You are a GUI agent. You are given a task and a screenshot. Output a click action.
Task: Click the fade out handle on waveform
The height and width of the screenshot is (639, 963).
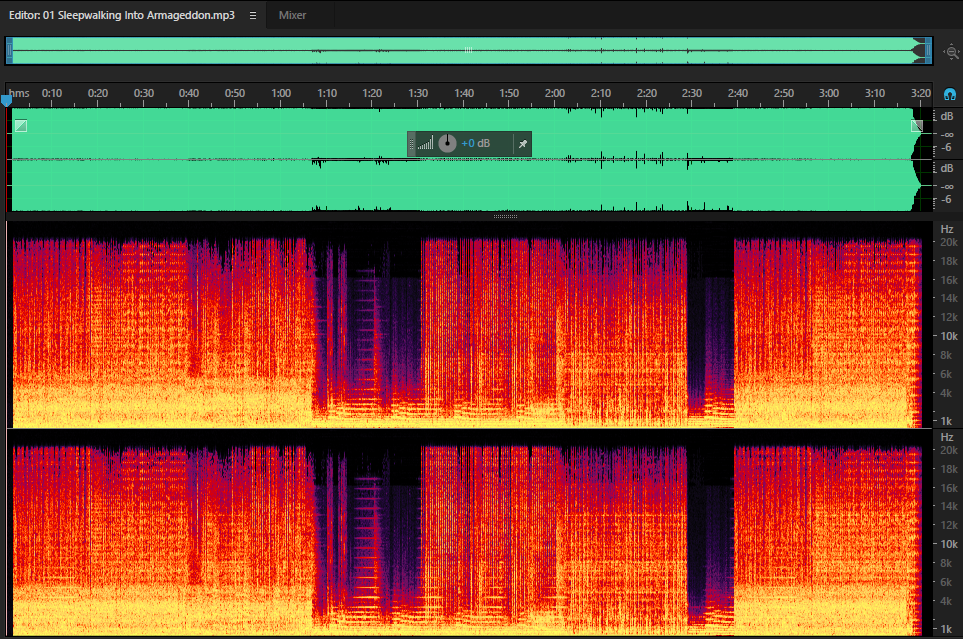pos(916,126)
